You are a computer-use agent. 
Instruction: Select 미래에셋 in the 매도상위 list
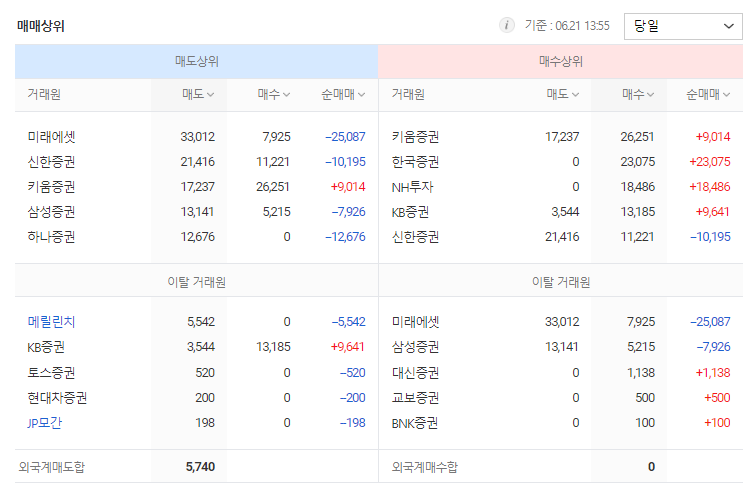coord(51,137)
